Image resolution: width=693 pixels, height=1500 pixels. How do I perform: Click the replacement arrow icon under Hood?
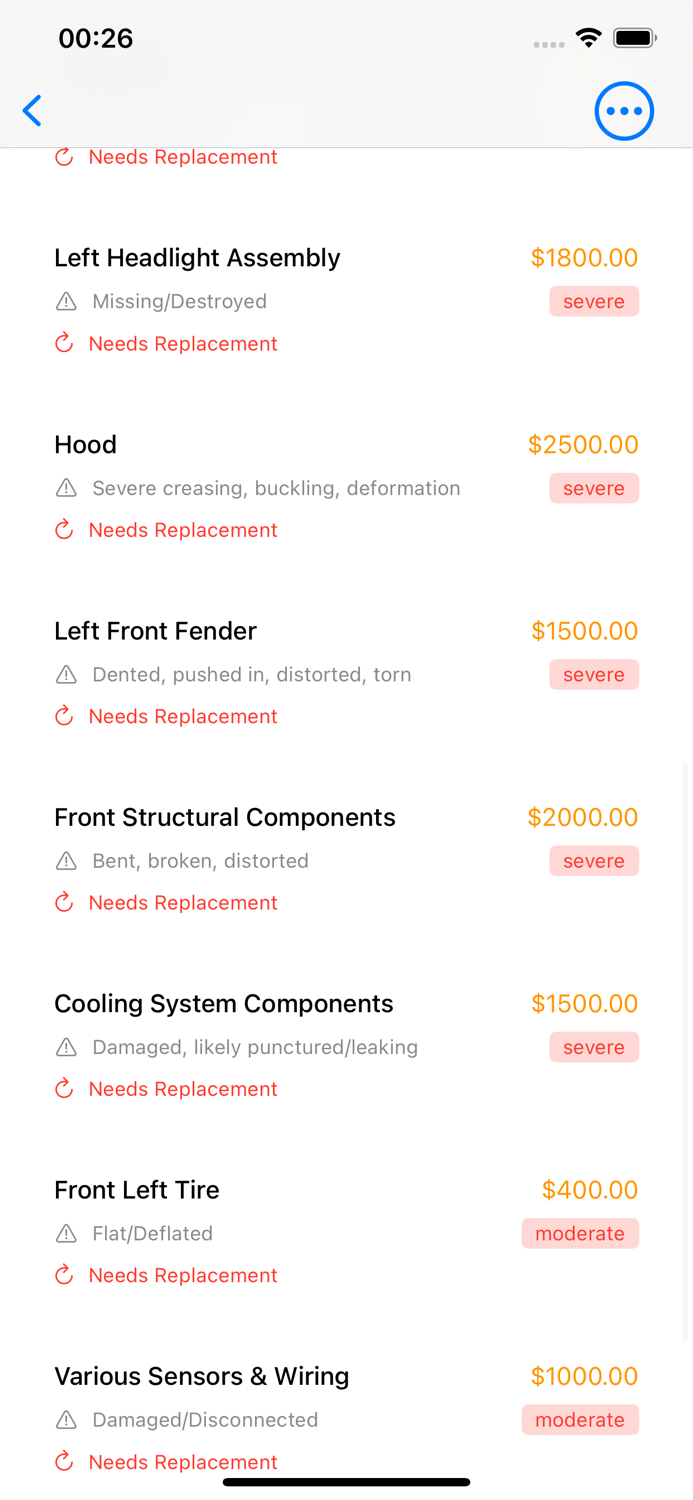64,530
